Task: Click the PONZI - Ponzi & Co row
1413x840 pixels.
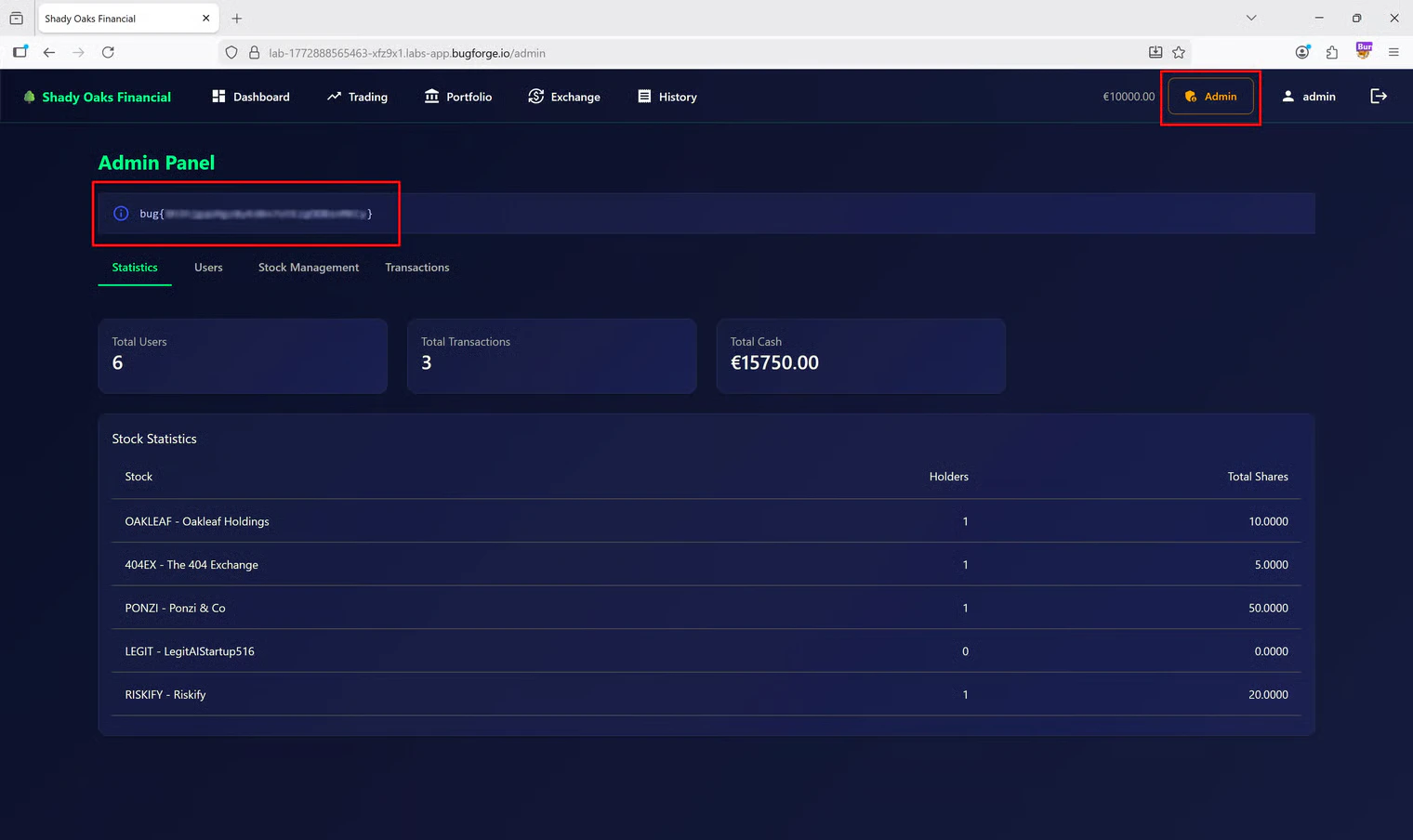Action: pos(706,608)
